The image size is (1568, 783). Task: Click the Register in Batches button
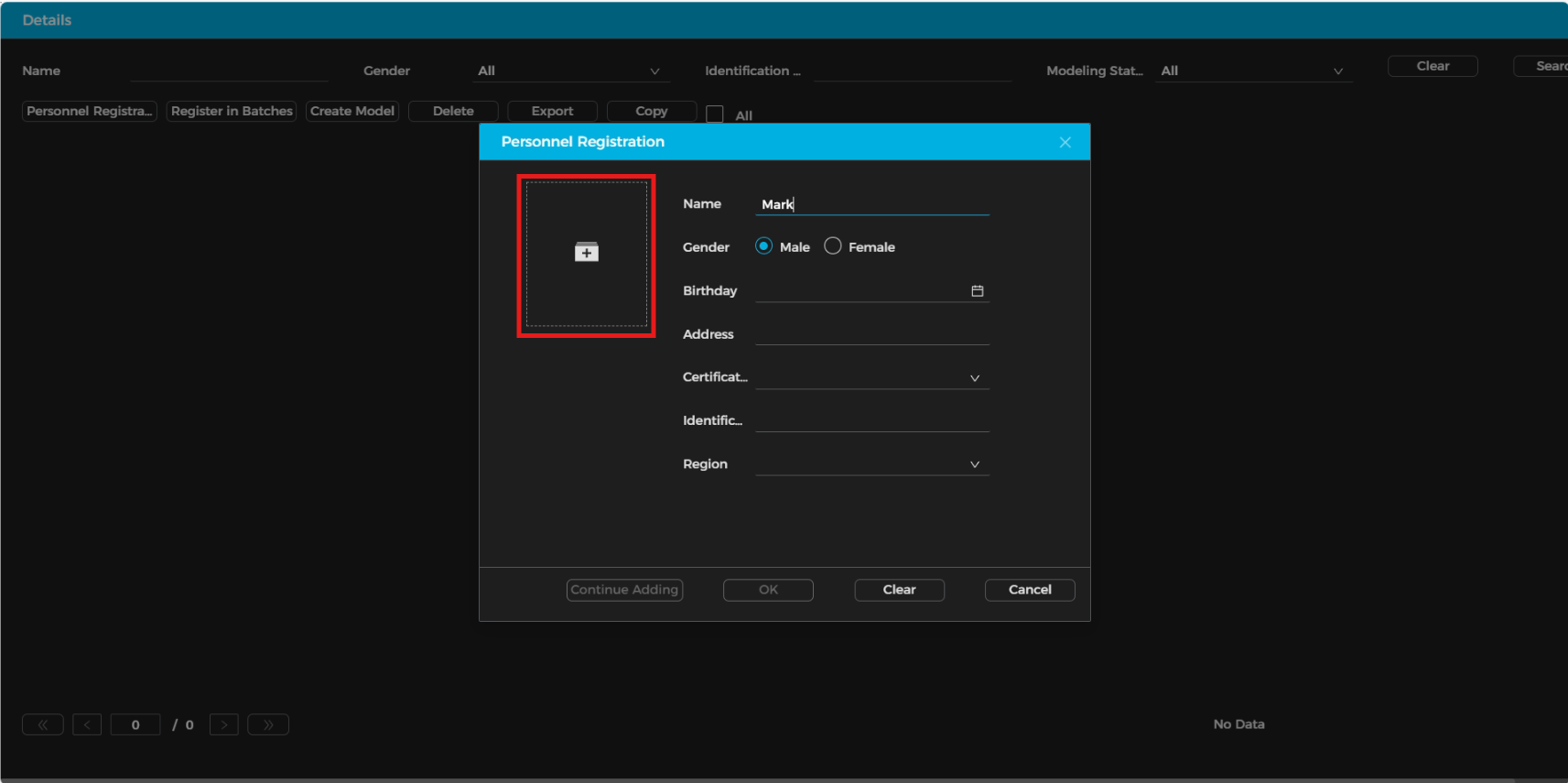[x=232, y=111]
